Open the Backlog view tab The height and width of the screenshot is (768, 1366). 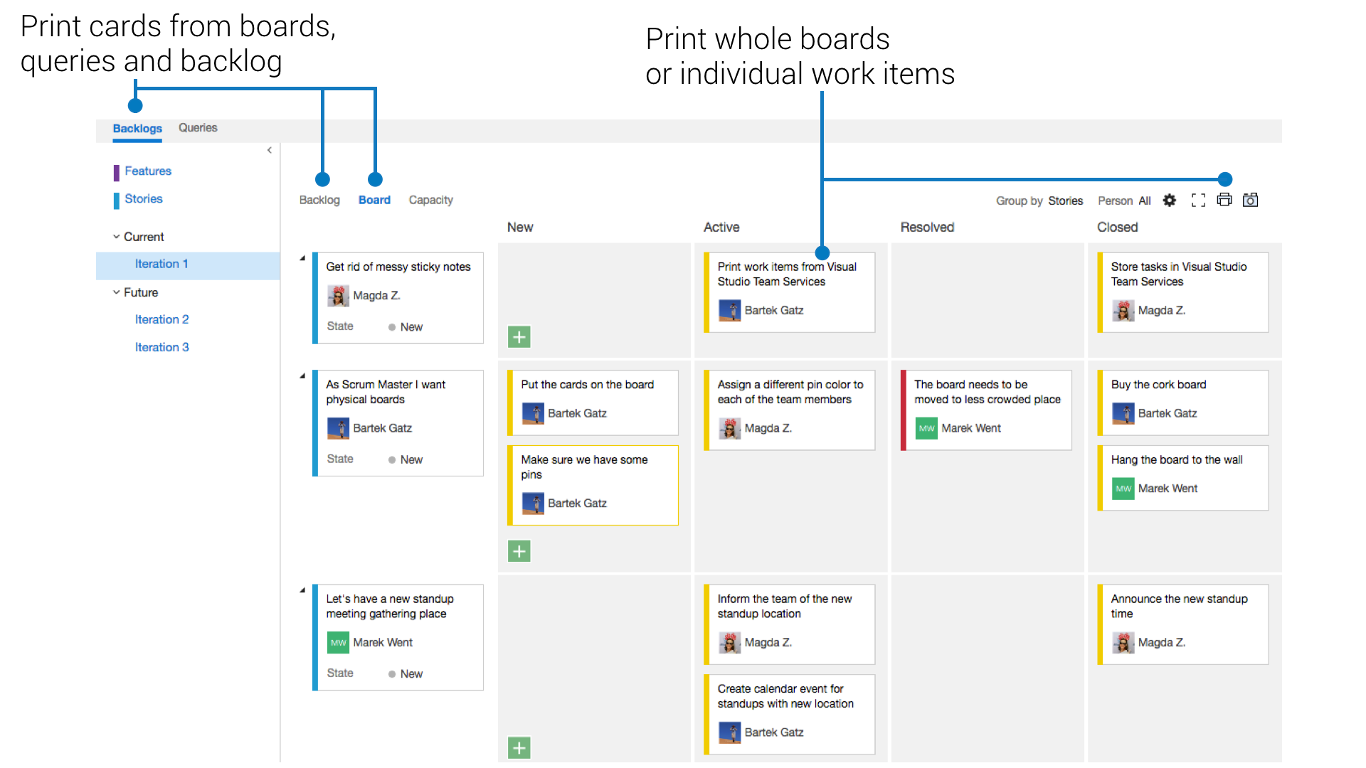click(x=320, y=200)
